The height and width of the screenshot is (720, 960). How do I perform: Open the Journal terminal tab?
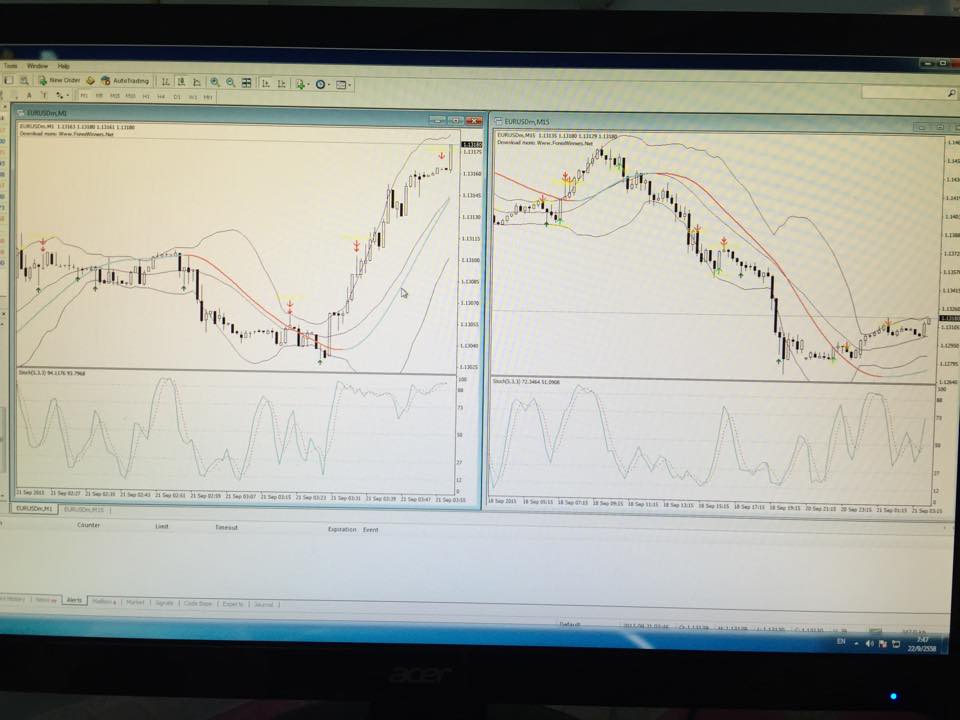click(x=263, y=605)
